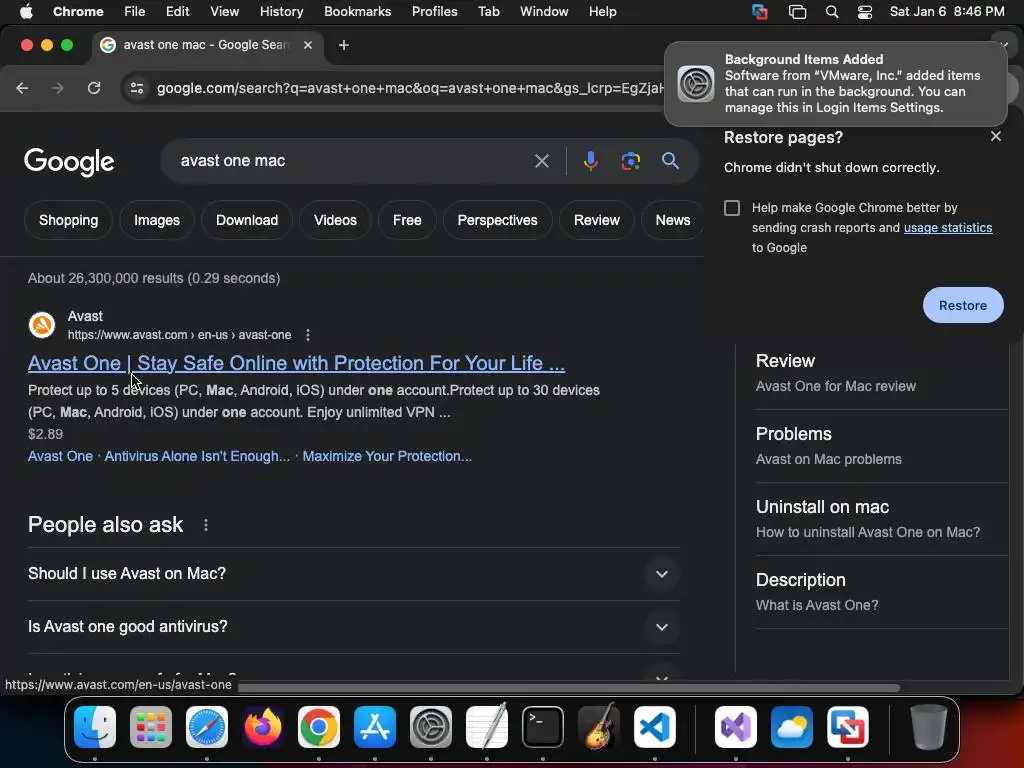Open Finder from the dock
This screenshot has width=1024, height=768.
click(95, 727)
